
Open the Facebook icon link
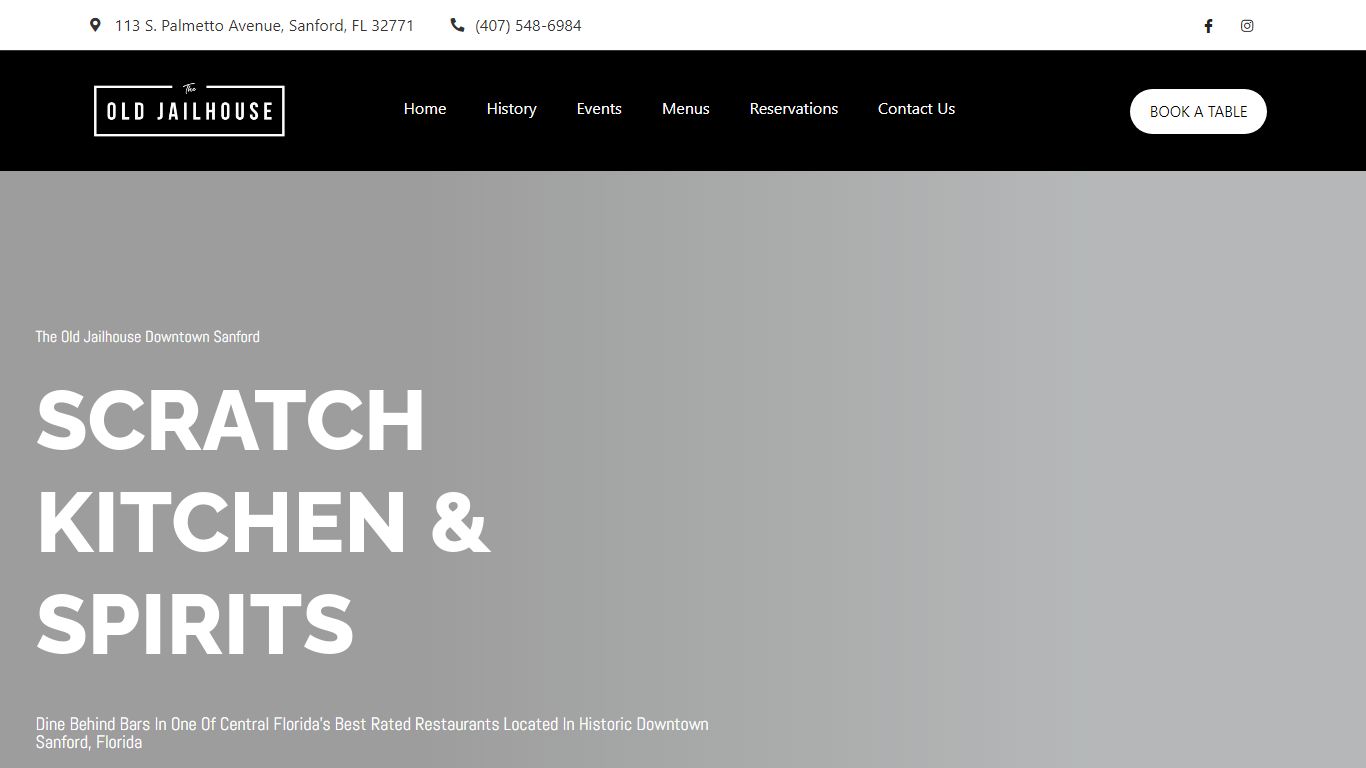click(1208, 26)
